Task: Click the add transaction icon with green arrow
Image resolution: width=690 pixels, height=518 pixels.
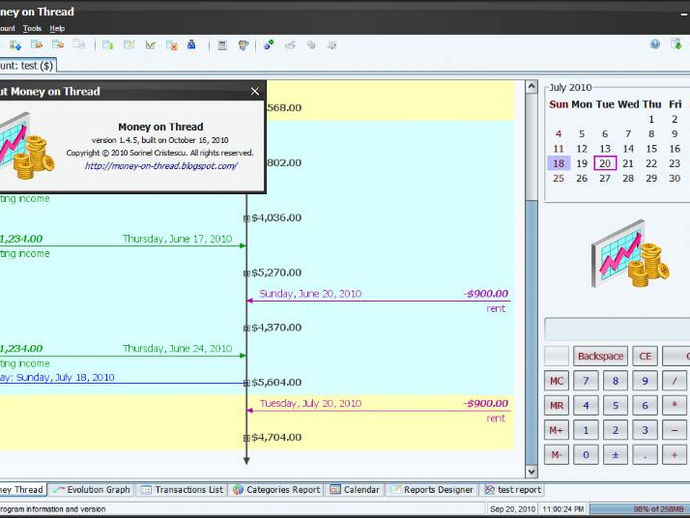Action: [x=108, y=45]
